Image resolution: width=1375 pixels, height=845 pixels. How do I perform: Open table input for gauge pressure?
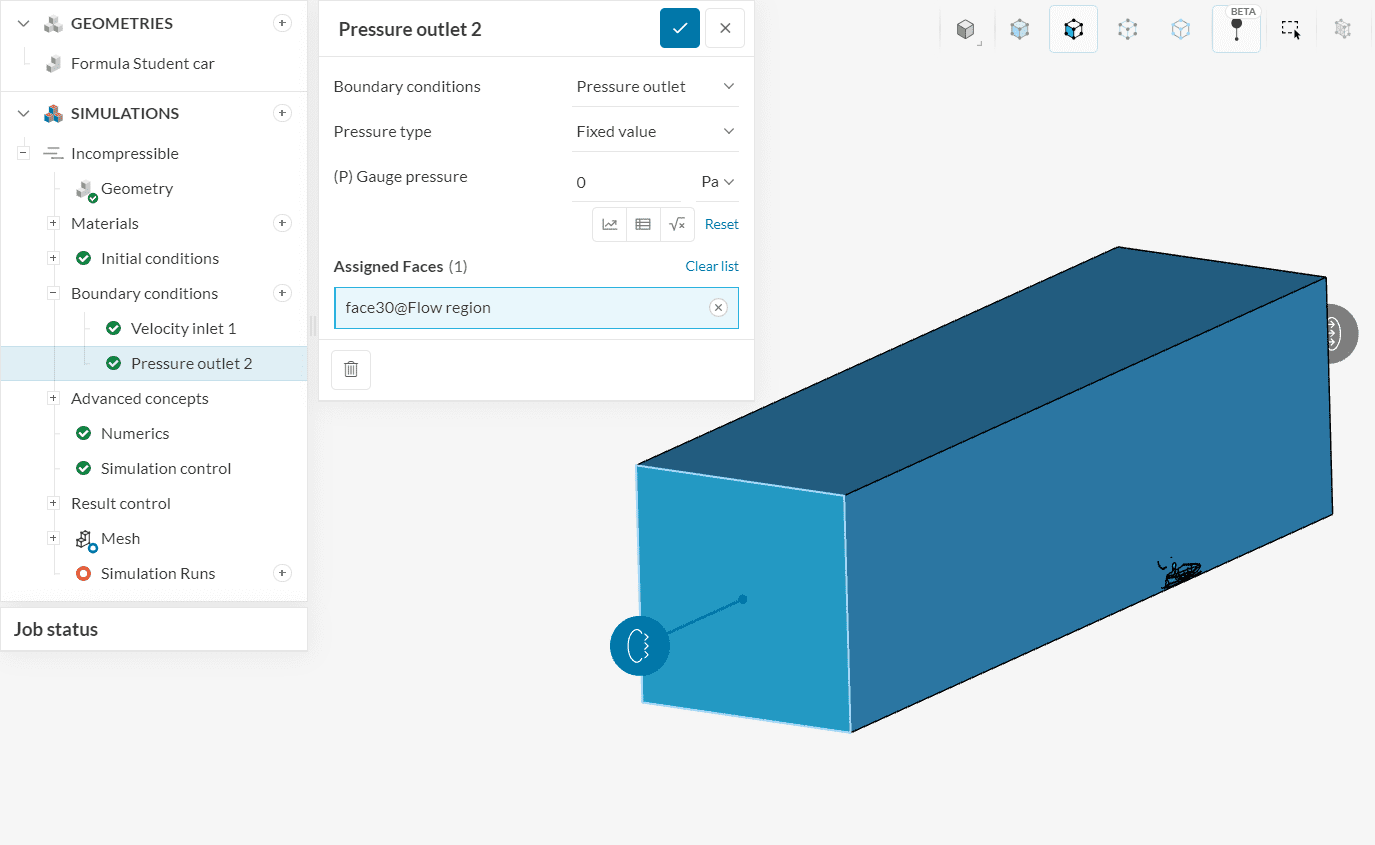(643, 225)
